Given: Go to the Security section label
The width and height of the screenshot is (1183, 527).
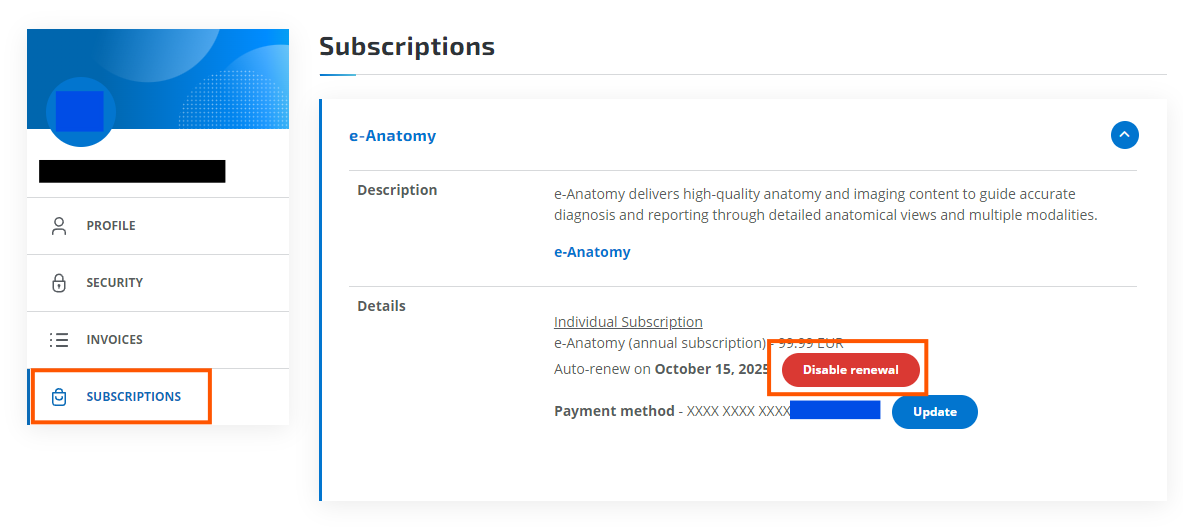Looking at the screenshot, I should click(x=114, y=283).
